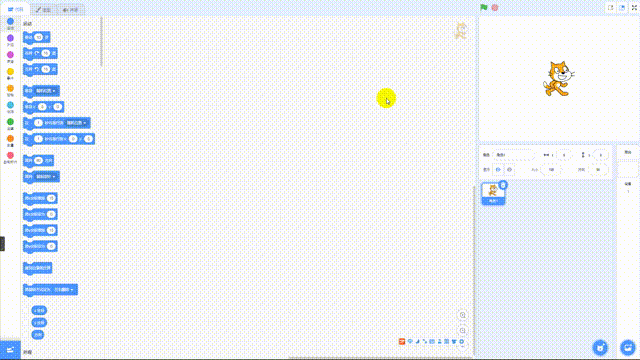Click the green flag to run
Screen dimensions: 640x360
484,7
